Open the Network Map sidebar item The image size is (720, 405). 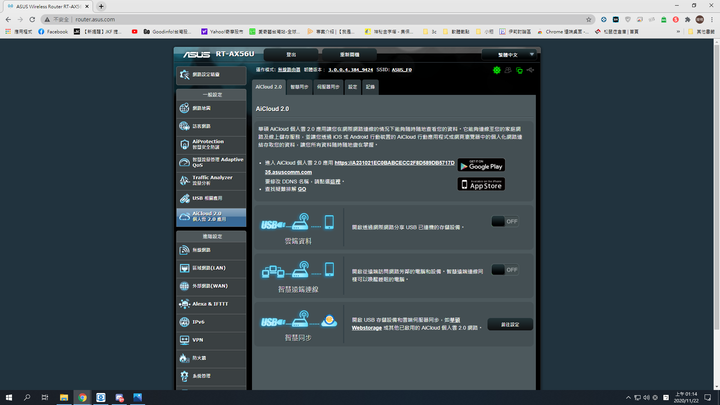211,108
